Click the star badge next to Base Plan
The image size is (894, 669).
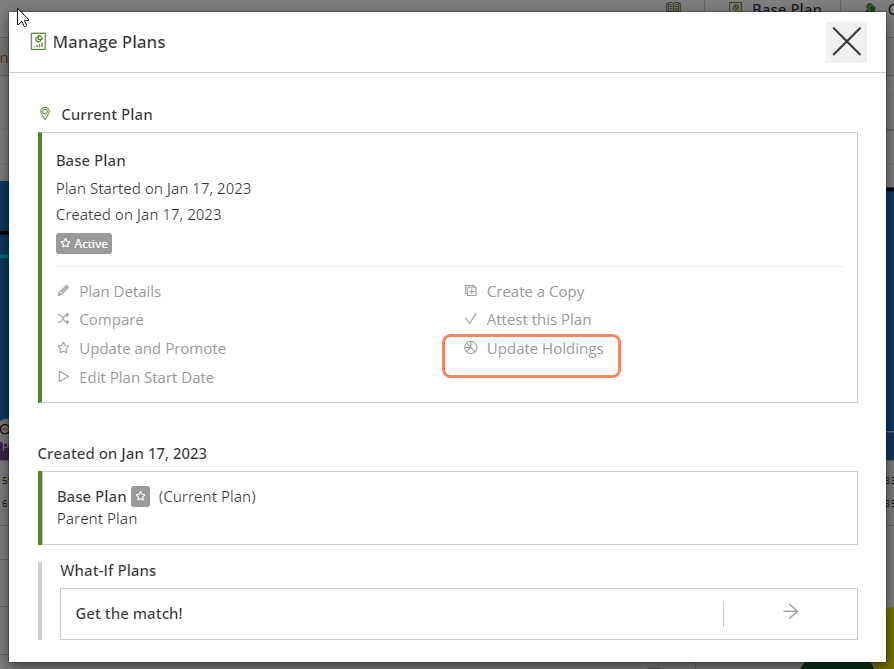(140, 496)
